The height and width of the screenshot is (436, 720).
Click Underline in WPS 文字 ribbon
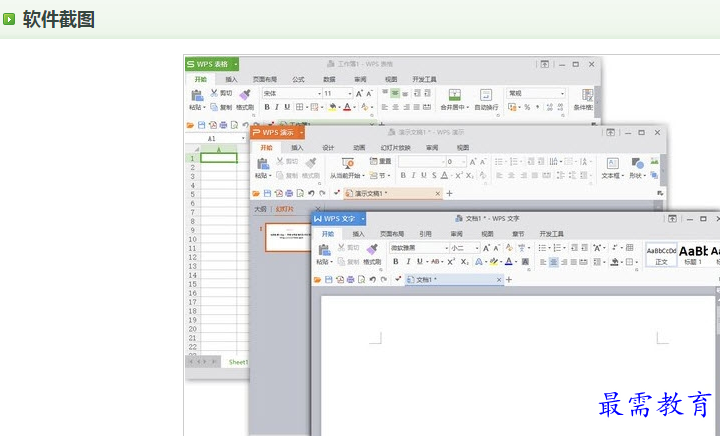[419, 262]
